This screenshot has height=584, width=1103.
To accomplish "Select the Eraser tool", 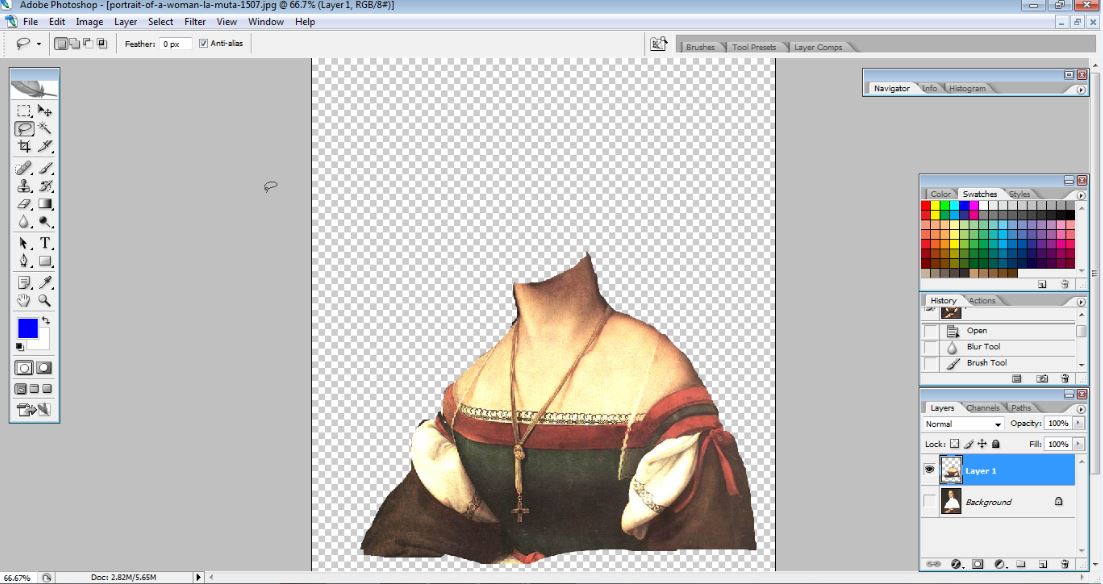I will coord(24,204).
